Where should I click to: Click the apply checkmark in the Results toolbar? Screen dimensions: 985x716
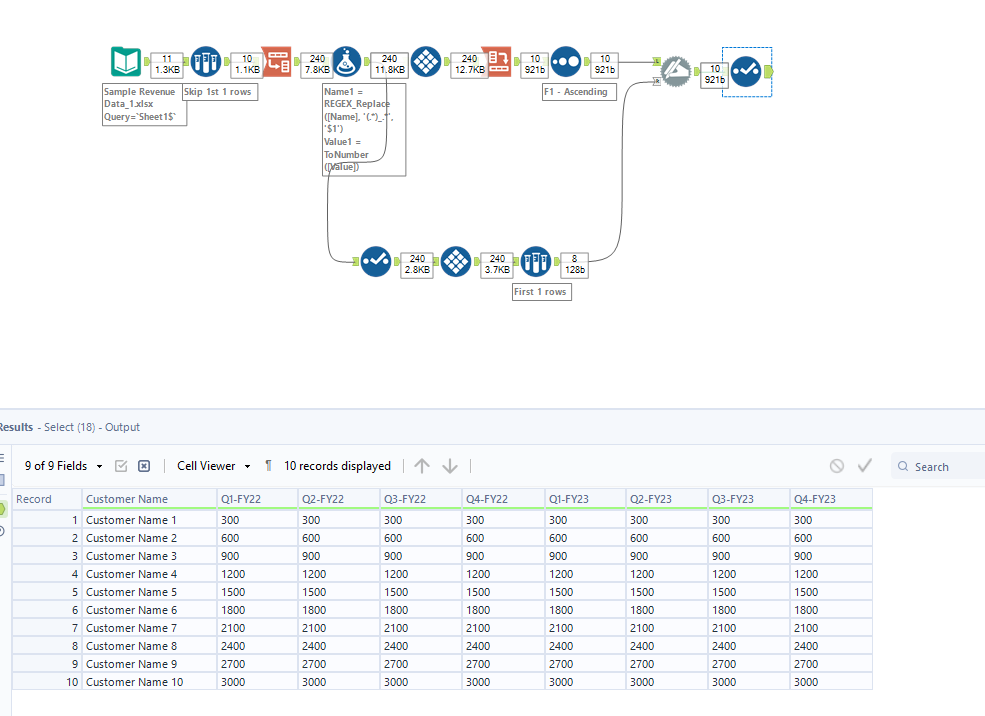click(x=866, y=466)
